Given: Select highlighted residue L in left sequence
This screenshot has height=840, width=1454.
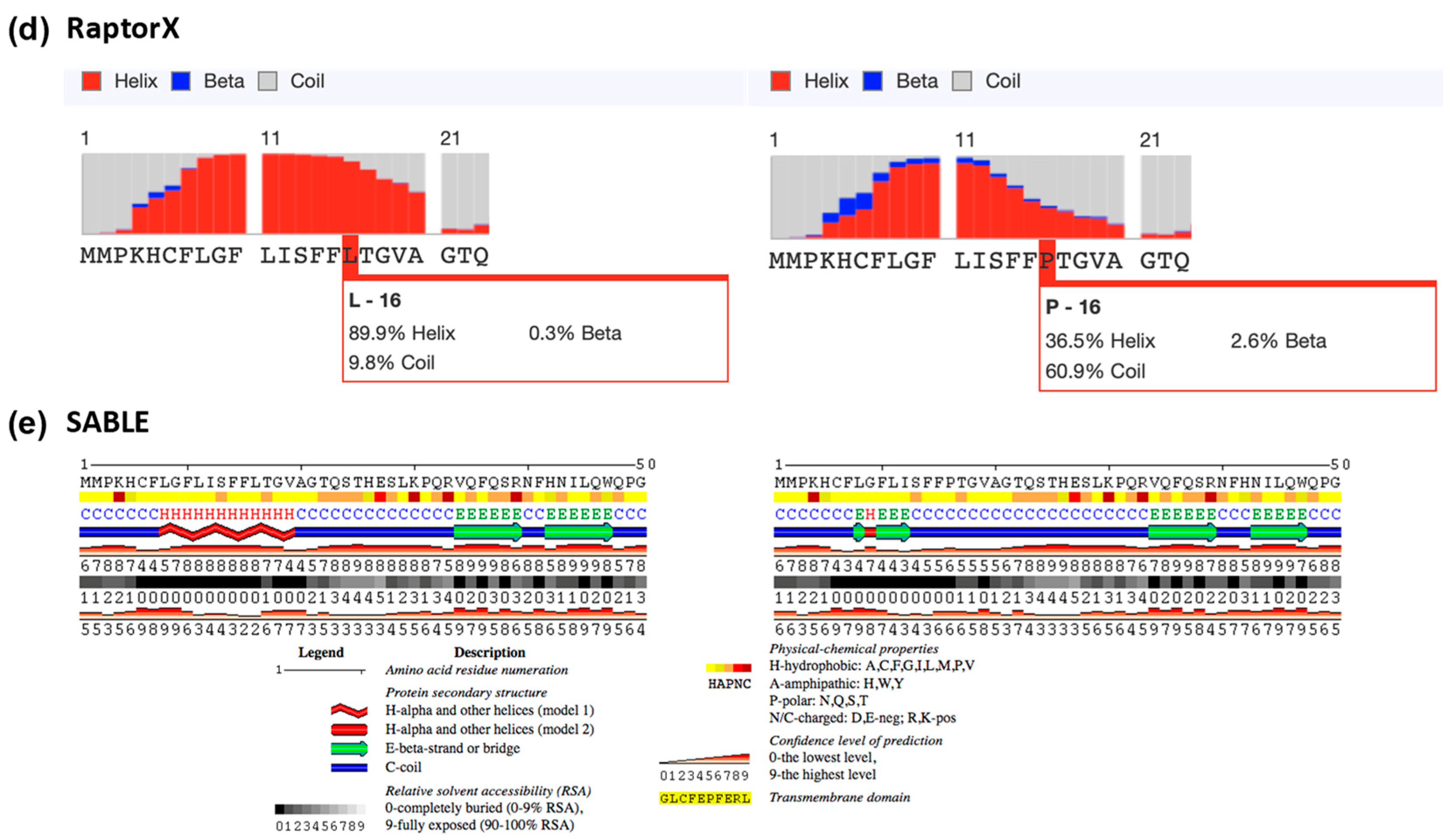Looking at the screenshot, I should click(x=350, y=255).
